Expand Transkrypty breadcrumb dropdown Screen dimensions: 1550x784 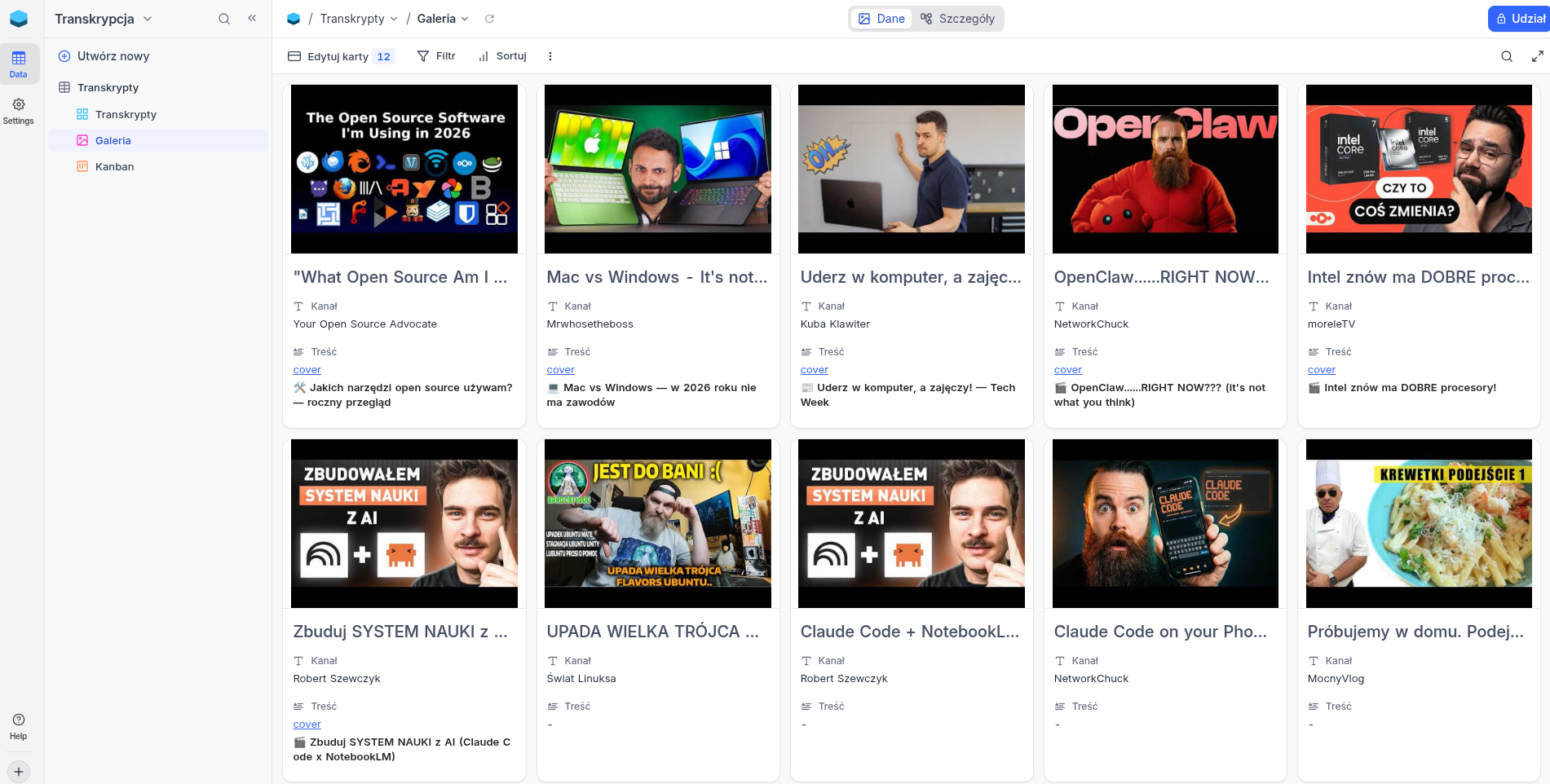[359, 19]
